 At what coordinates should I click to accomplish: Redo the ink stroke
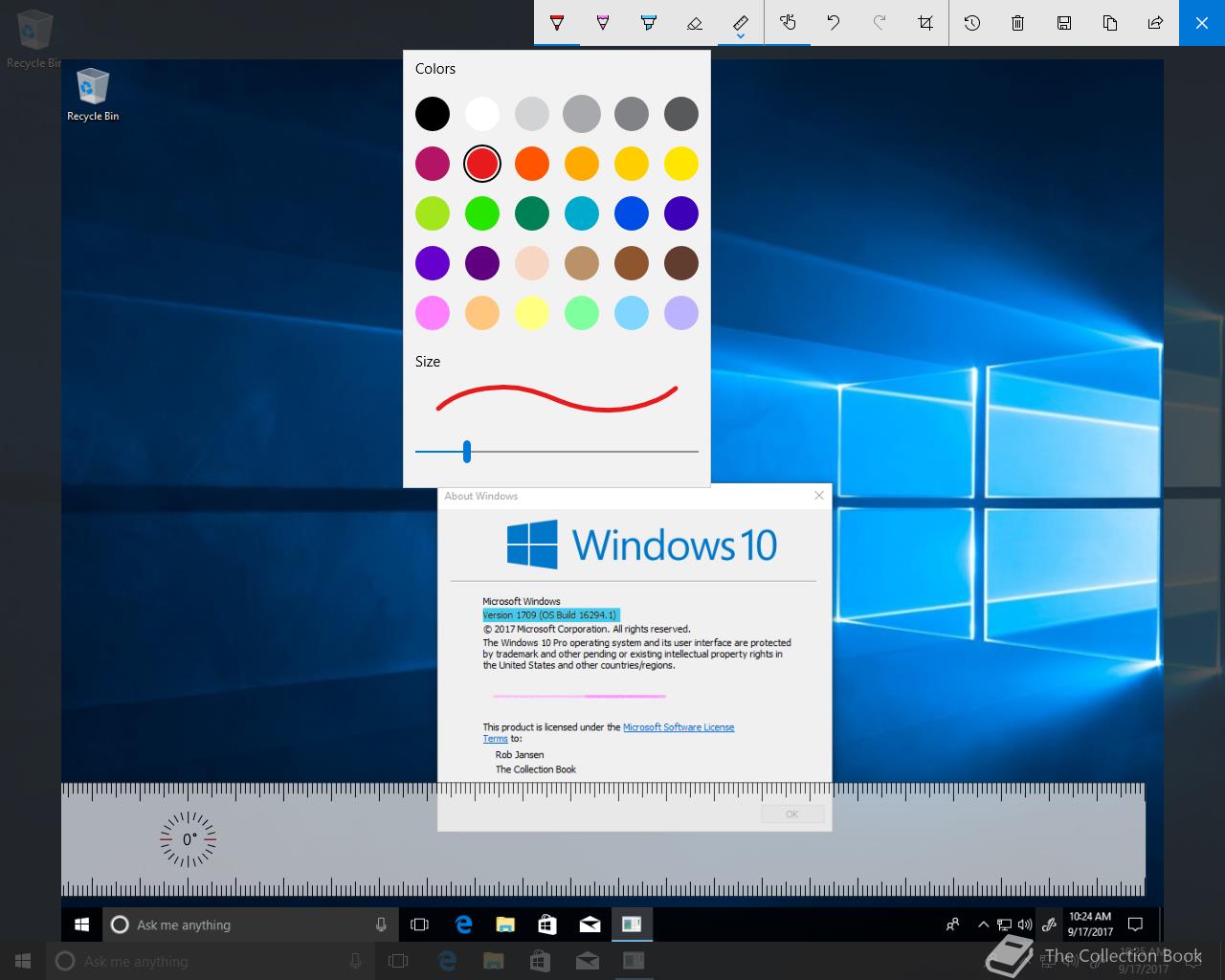tap(880, 22)
